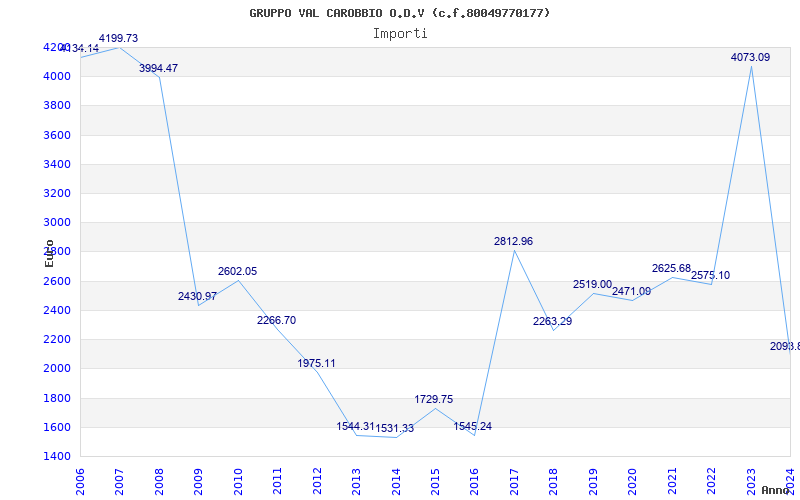Click the 2602.05 value label

238,271
